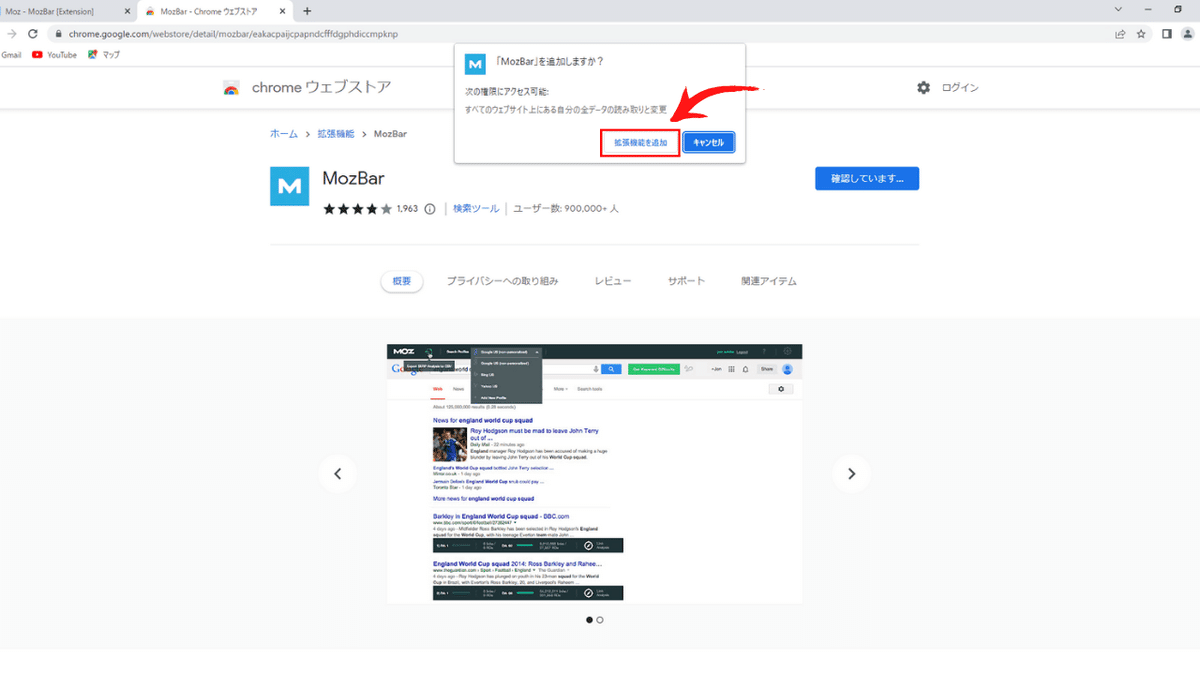Open the マップ bookmark

(104, 55)
